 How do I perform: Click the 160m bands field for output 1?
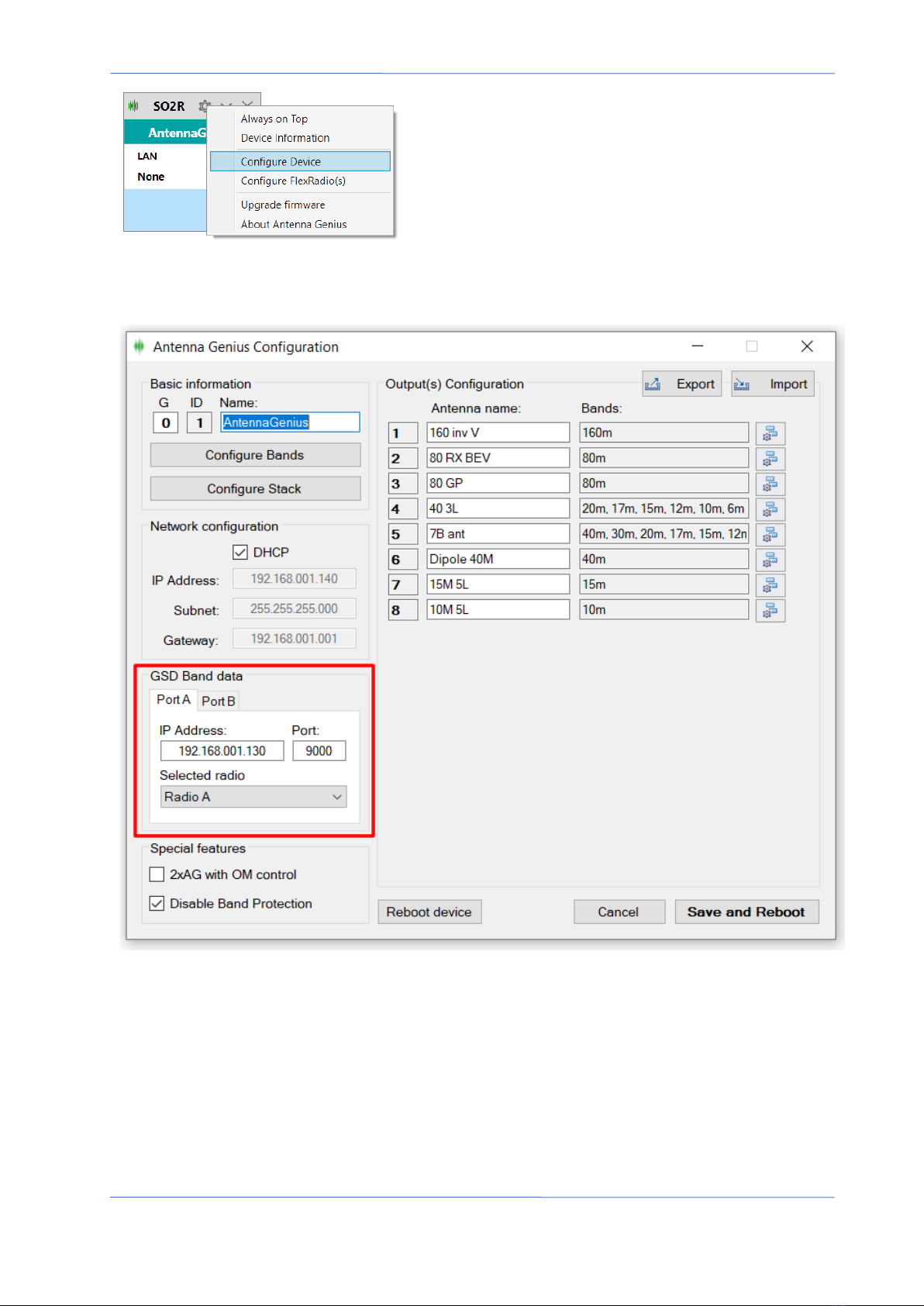pyautogui.click(x=664, y=432)
